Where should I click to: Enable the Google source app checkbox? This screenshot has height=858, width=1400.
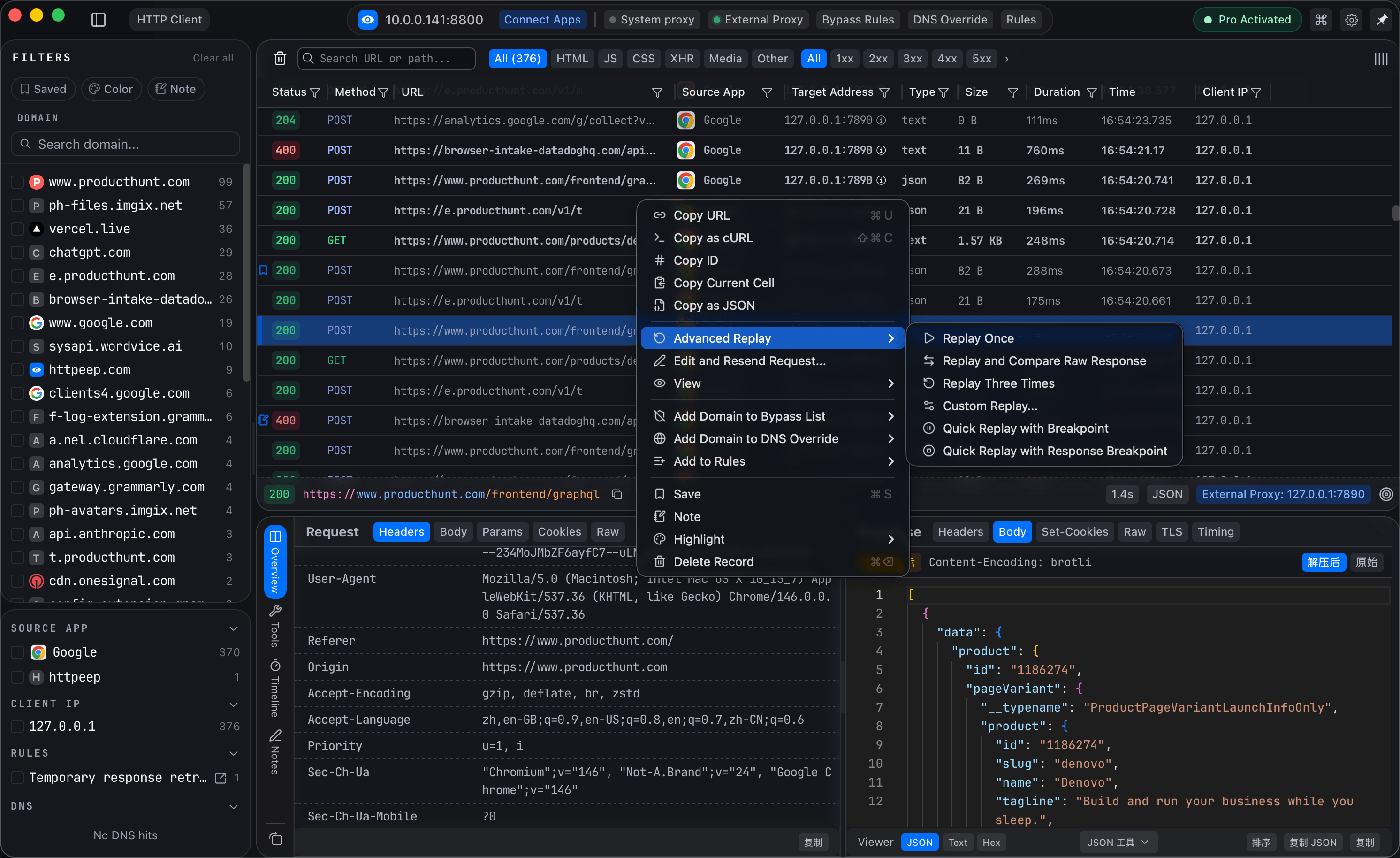point(18,652)
